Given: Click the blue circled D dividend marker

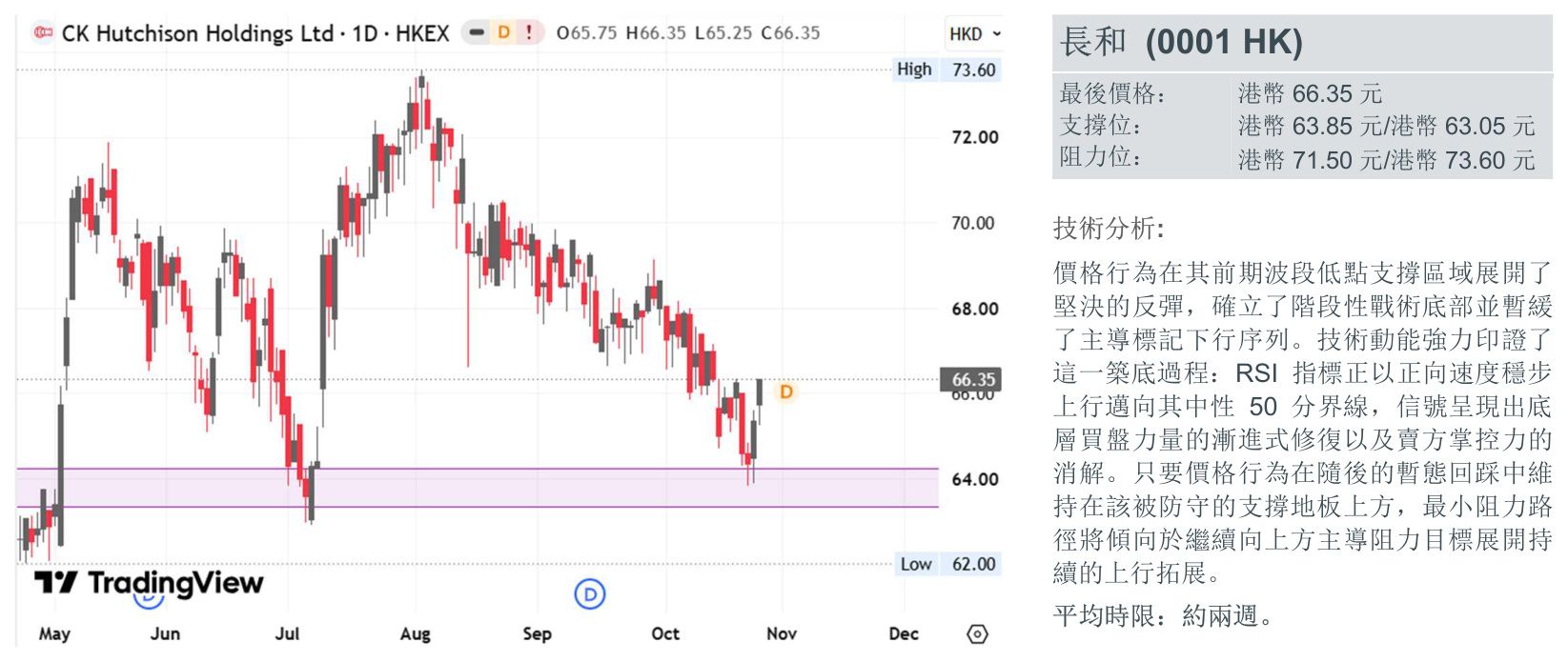Looking at the screenshot, I should click(x=590, y=594).
